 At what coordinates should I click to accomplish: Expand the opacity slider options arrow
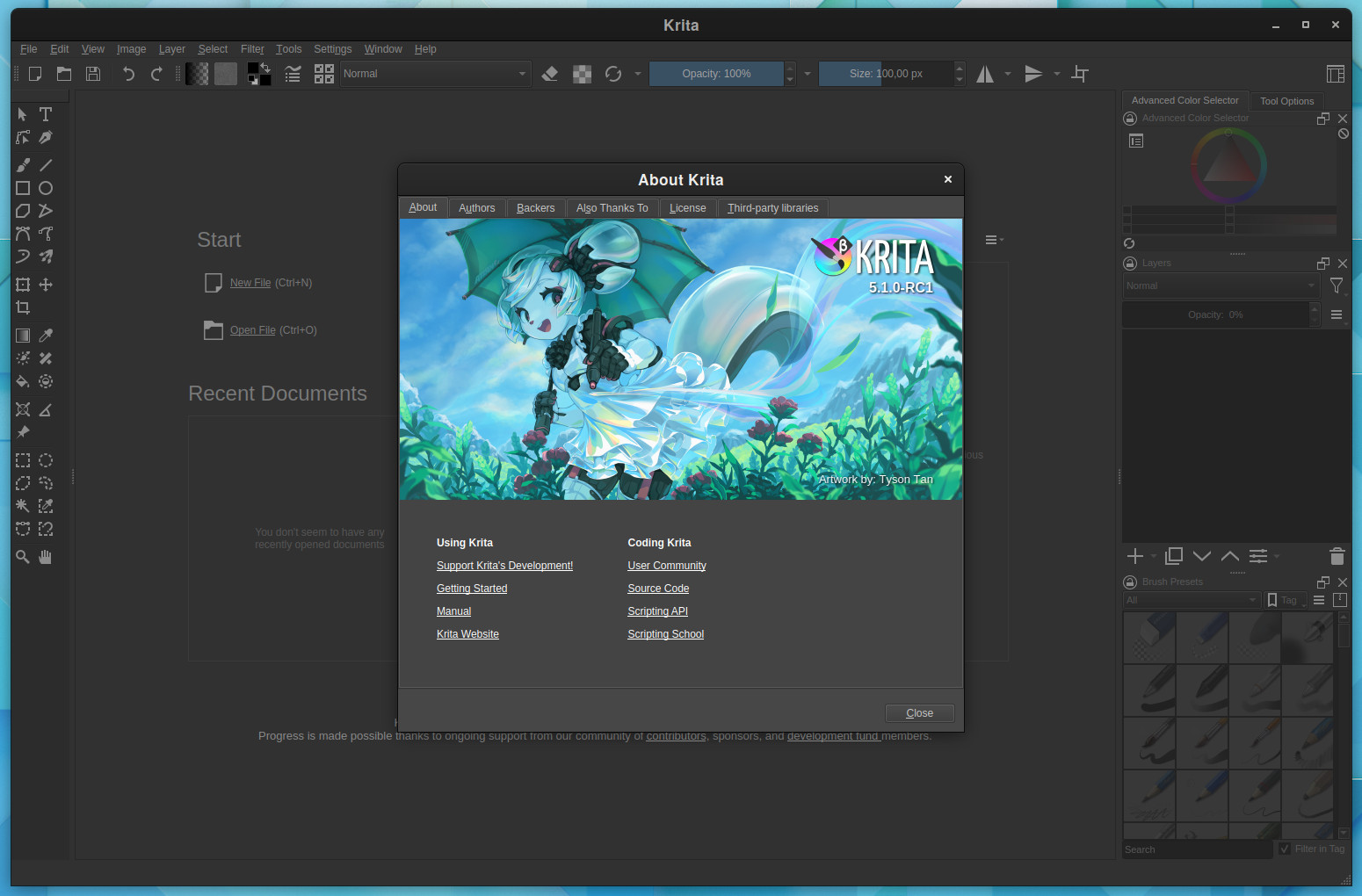tap(808, 74)
